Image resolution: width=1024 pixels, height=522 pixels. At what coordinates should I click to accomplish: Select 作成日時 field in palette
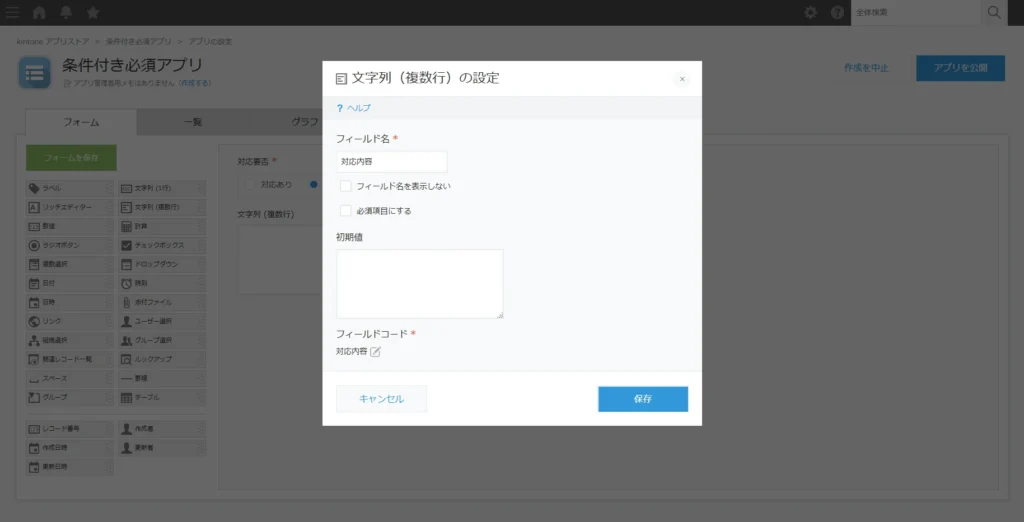click(x=70, y=448)
